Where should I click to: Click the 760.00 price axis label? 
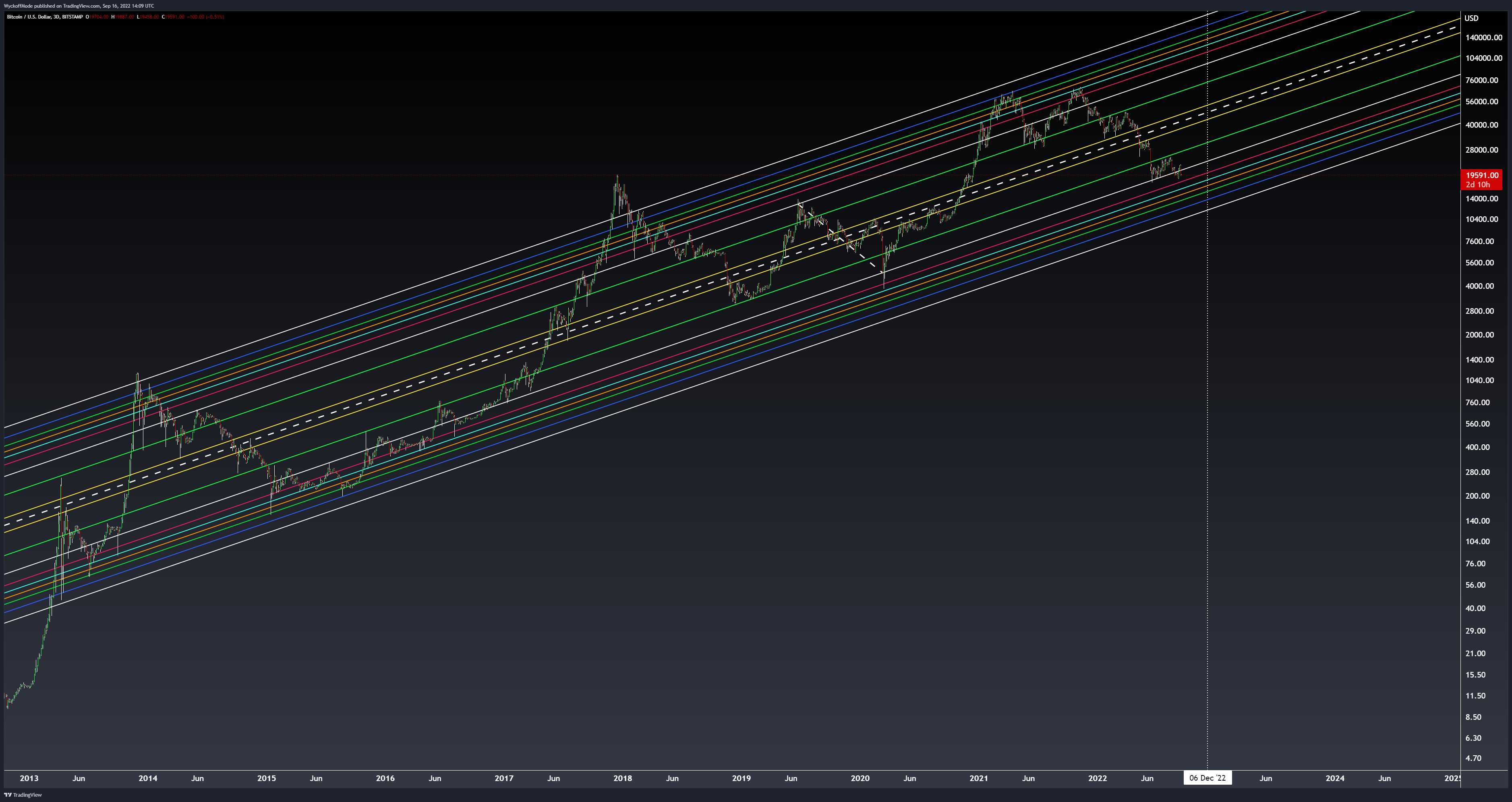[1477, 403]
